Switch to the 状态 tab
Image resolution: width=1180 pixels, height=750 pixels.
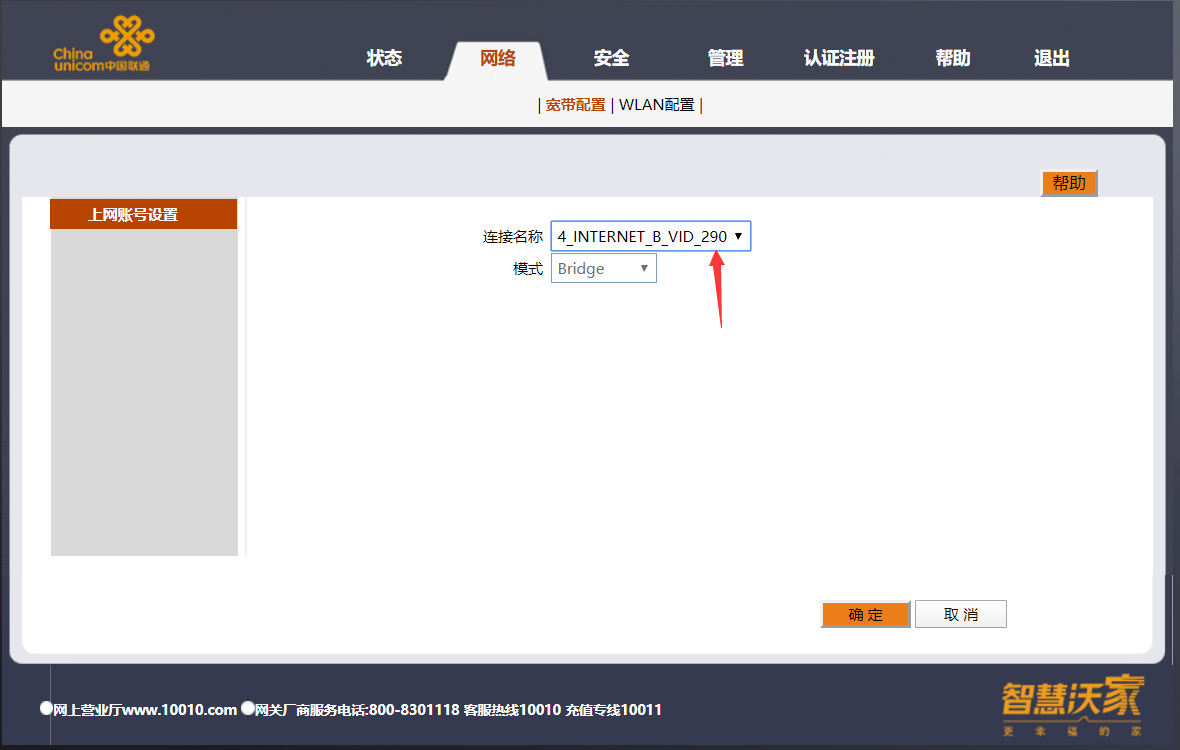pos(384,58)
